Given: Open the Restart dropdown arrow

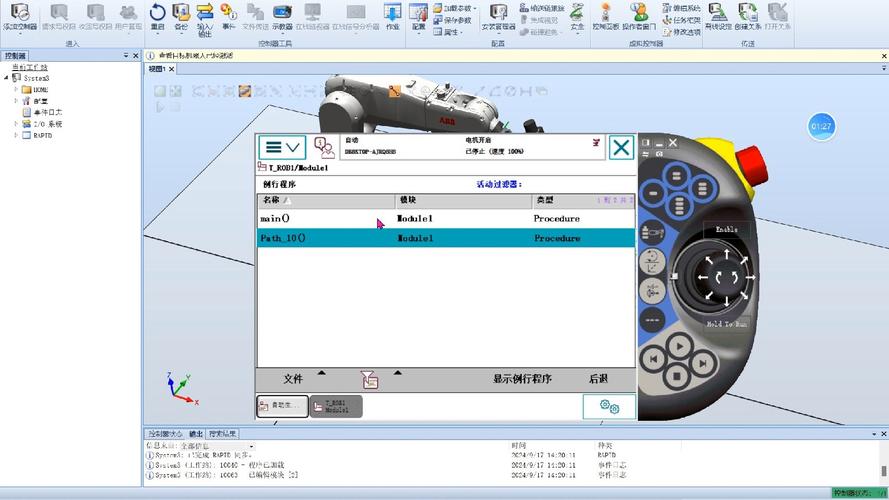Looking at the screenshot, I should [157, 33].
